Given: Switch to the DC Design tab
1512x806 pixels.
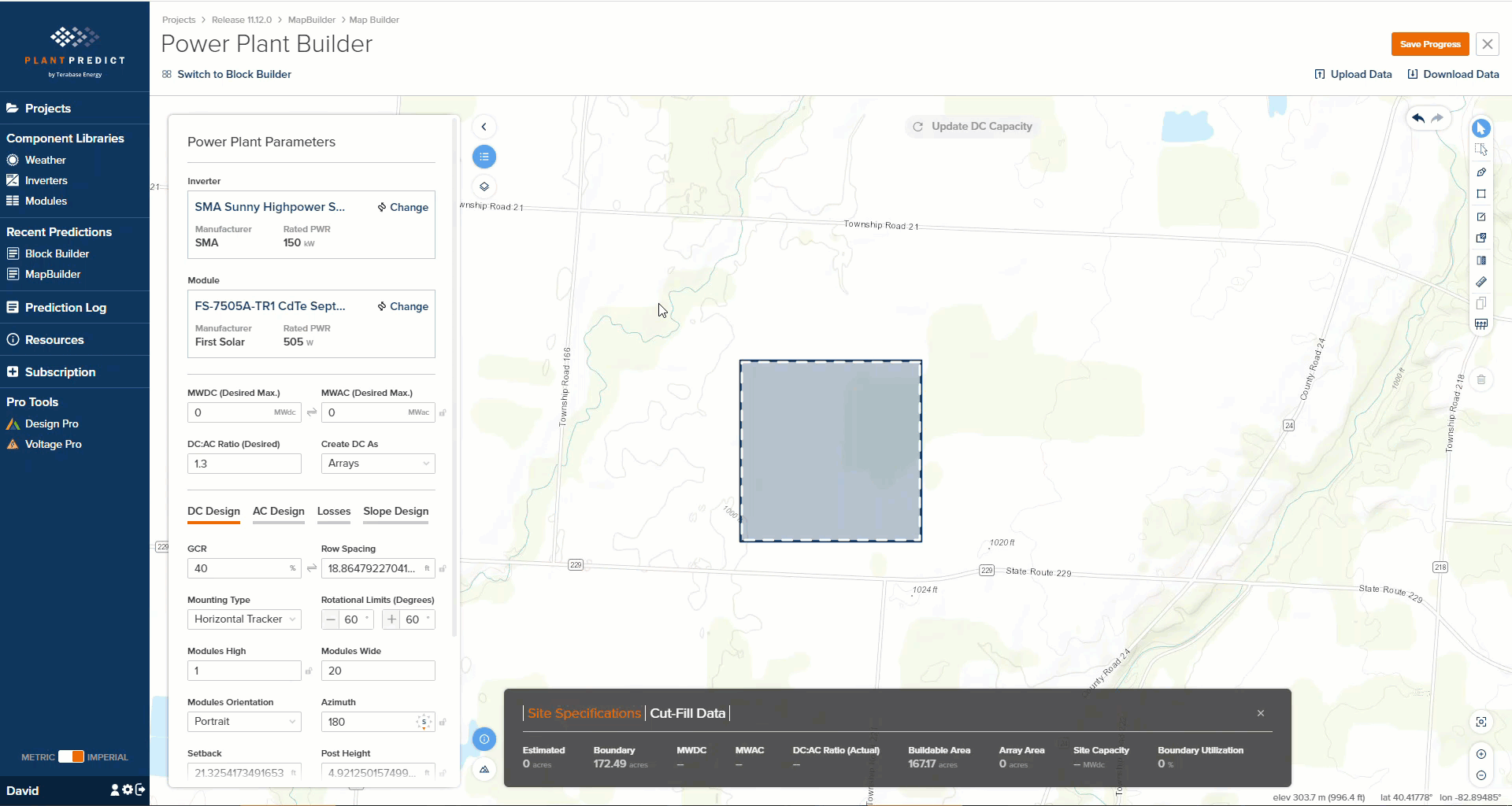Looking at the screenshot, I should [x=213, y=512].
